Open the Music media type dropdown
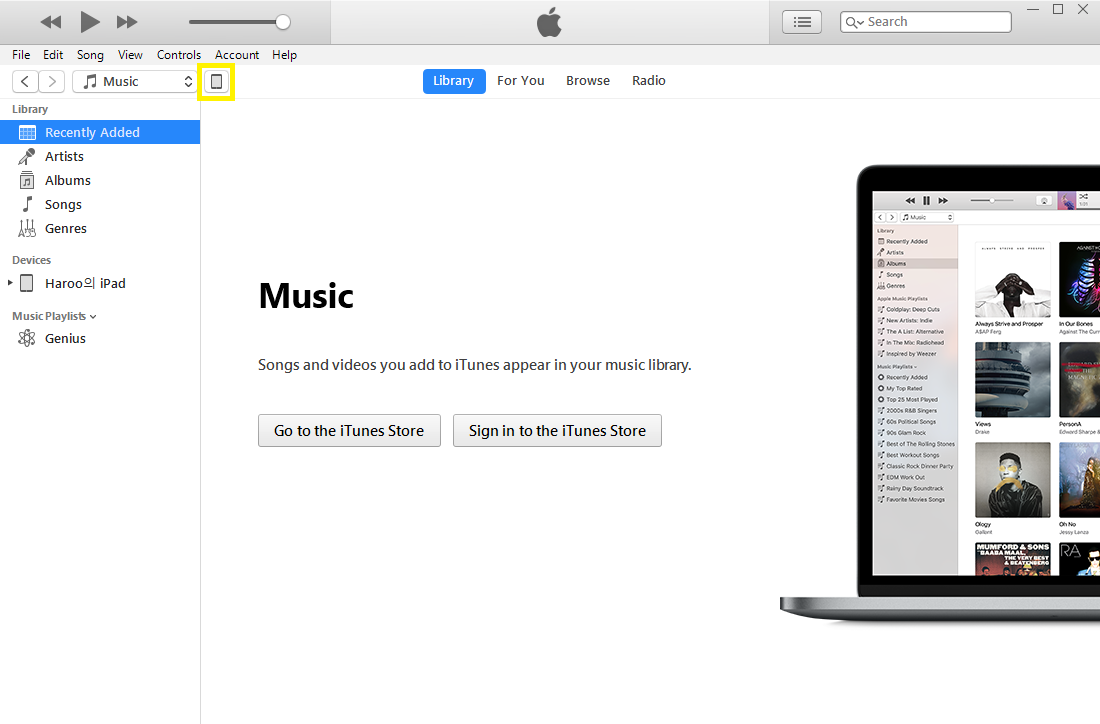This screenshot has height=724, width=1100. 135,81
